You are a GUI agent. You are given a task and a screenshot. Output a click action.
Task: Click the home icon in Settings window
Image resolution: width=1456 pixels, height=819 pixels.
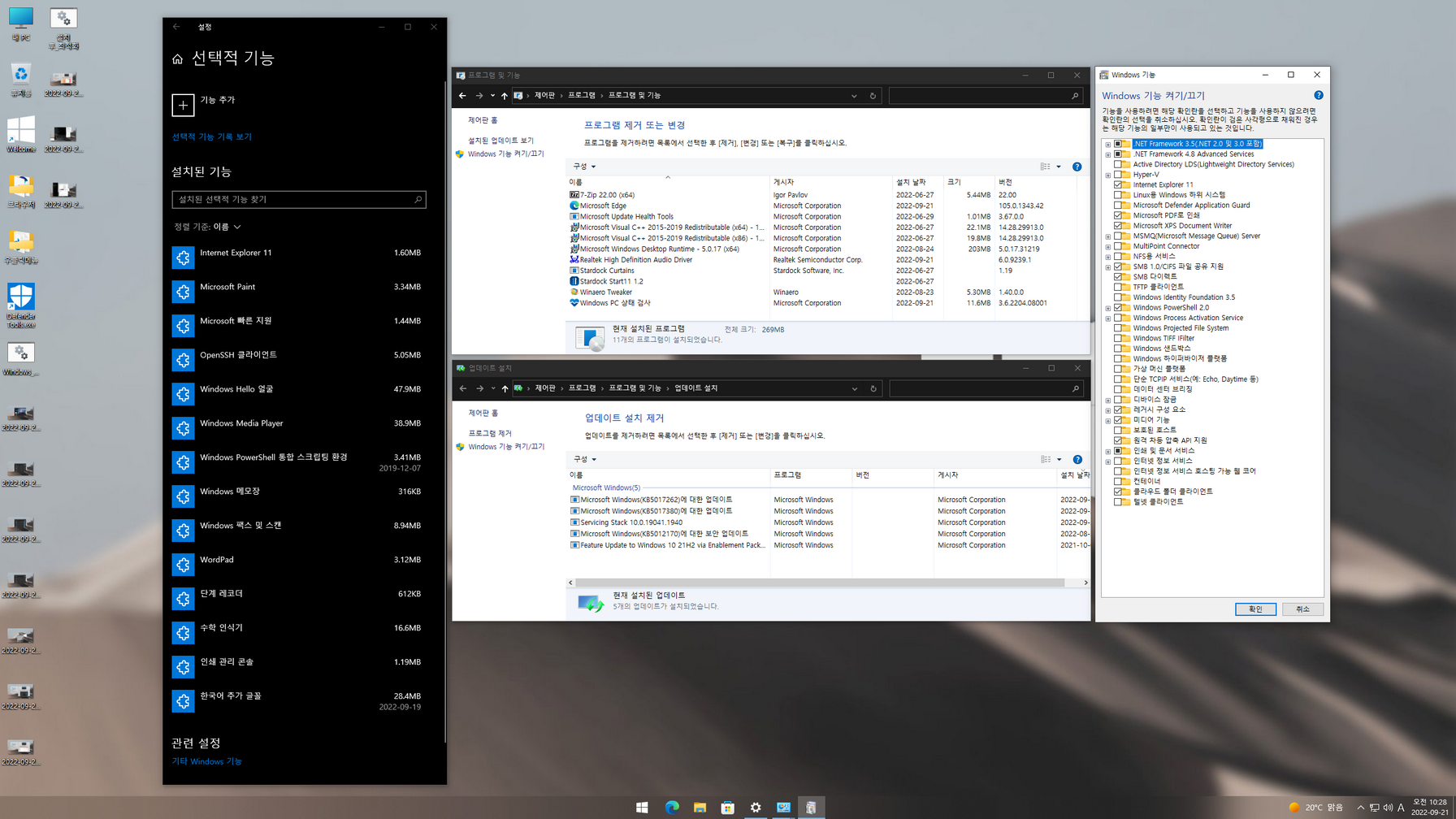click(x=177, y=58)
